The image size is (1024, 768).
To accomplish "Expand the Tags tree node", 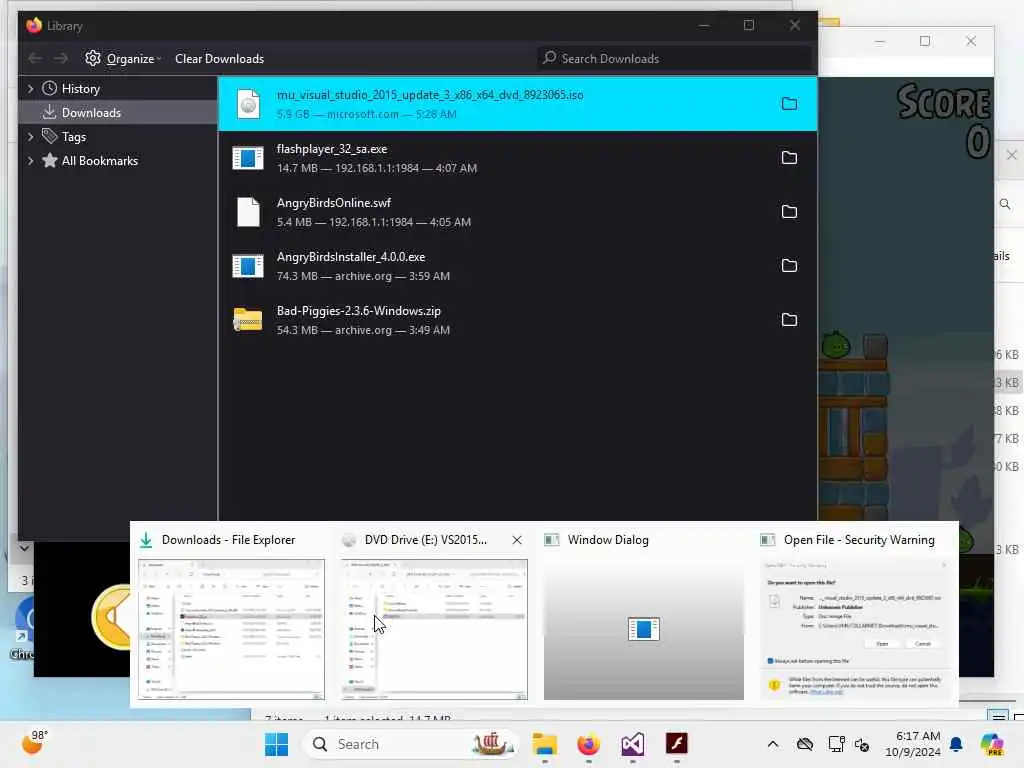I will pos(30,136).
